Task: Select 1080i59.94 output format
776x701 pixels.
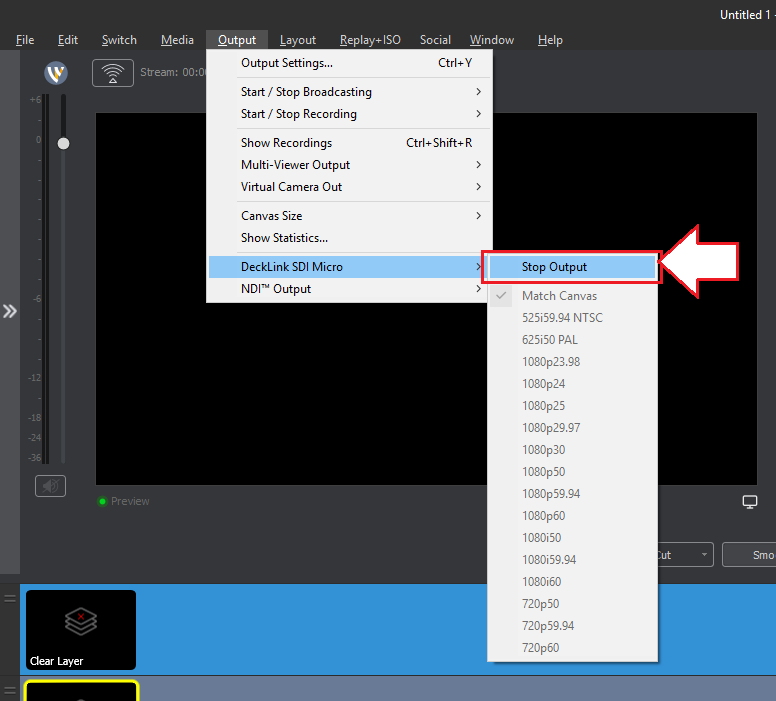Action: click(572, 560)
